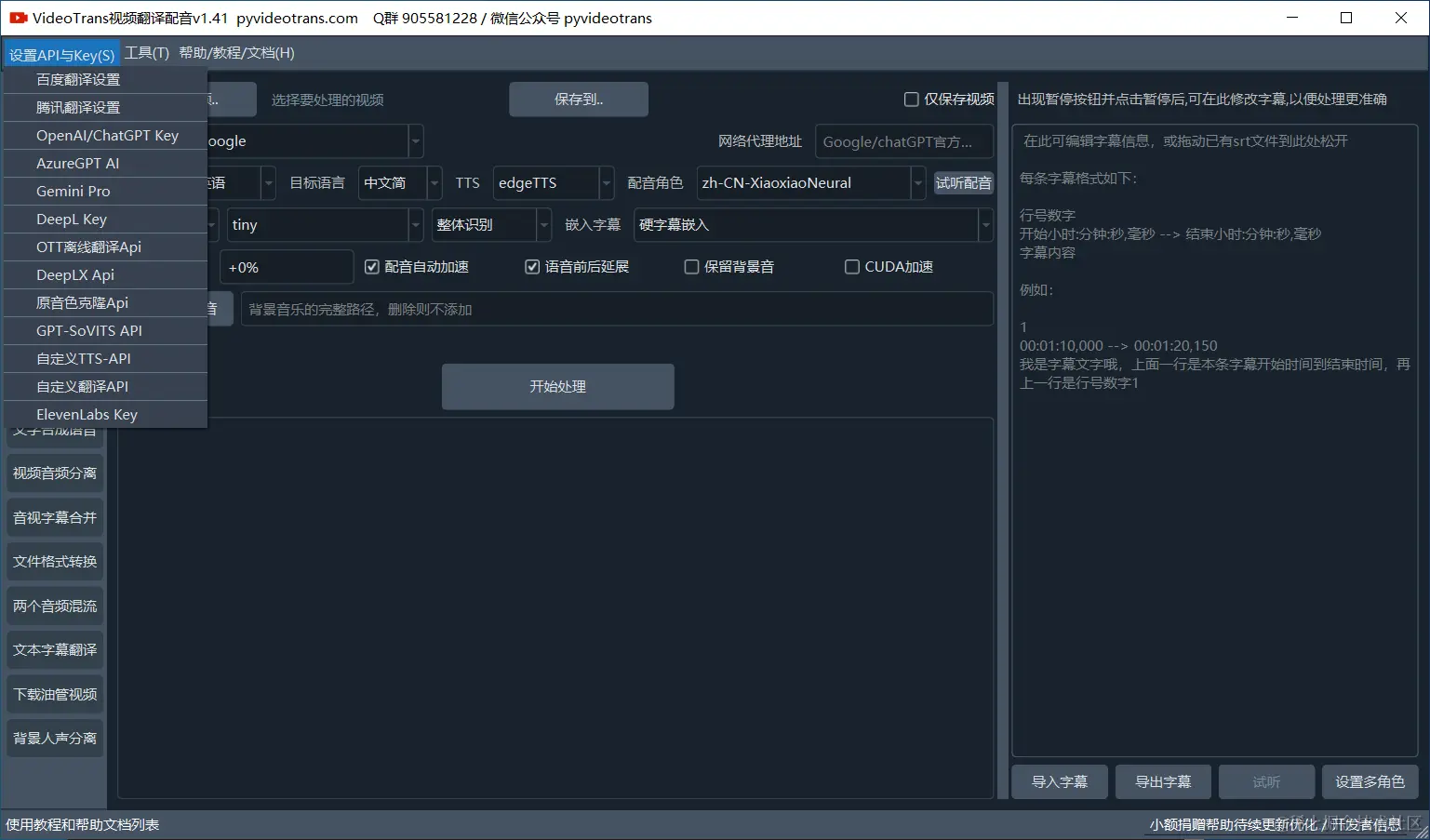Uncheck 配音自动加速 checkbox
This screenshot has height=840, width=1430.
(x=417, y=267)
